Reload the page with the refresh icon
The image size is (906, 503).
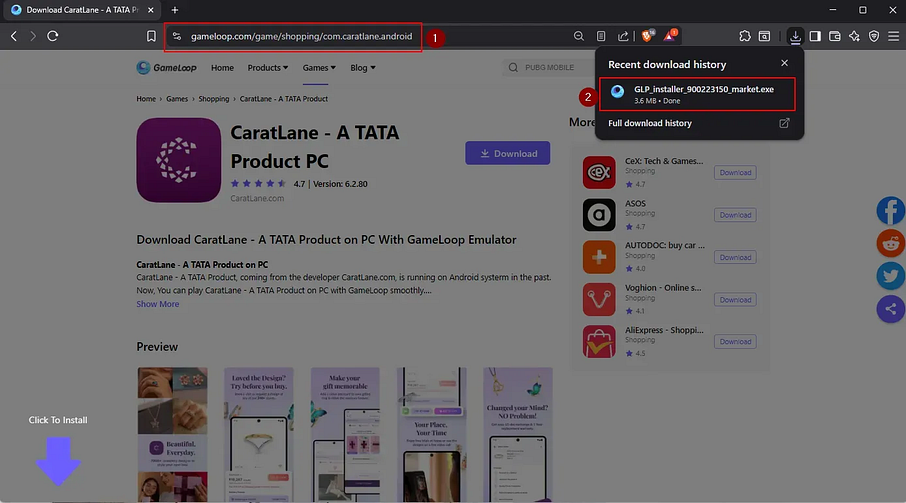[x=53, y=36]
